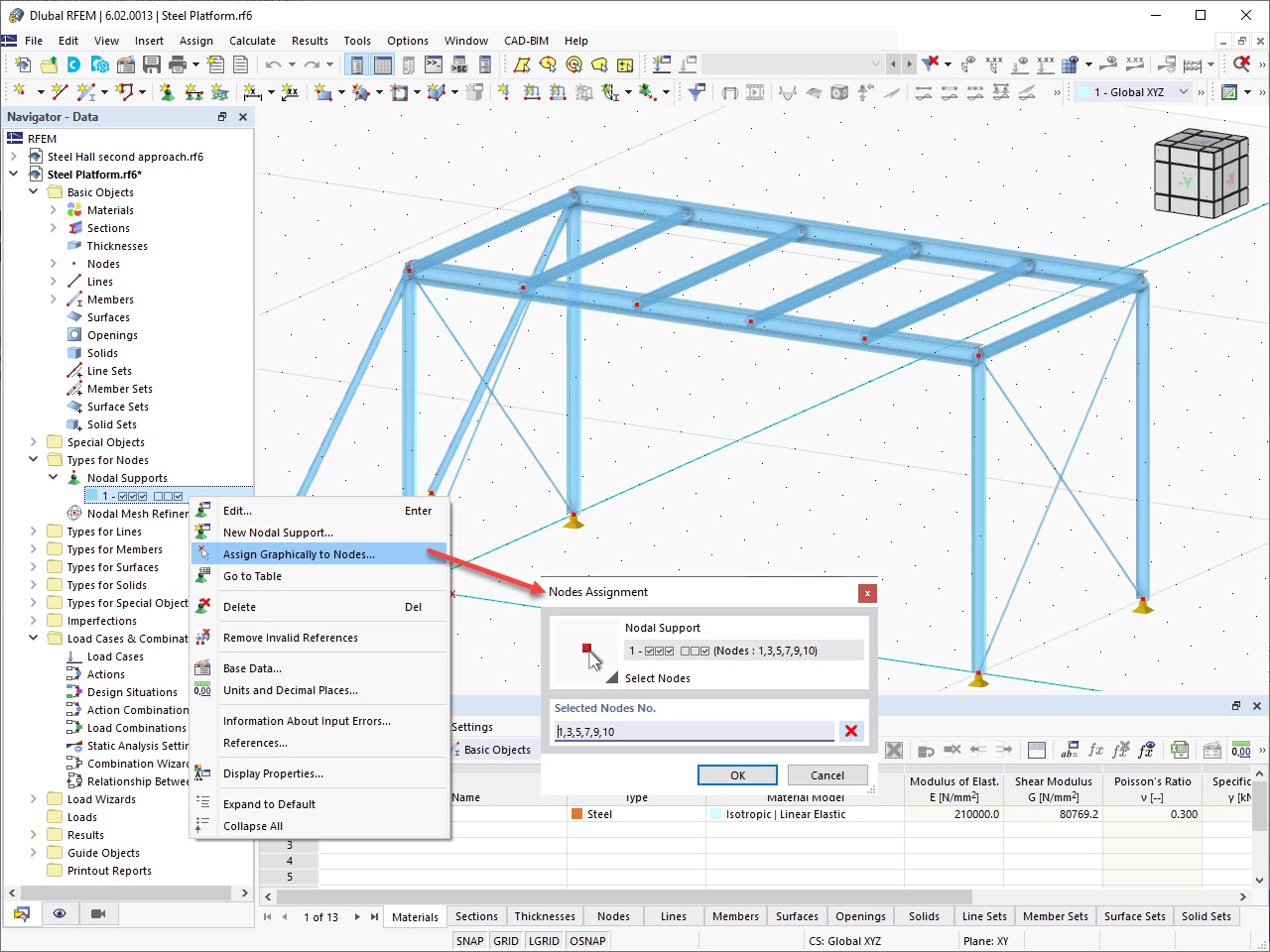Toggle LGRID in the status bar
The height and width of the screenshot is (952, 1270).
[x=544, y=941]
